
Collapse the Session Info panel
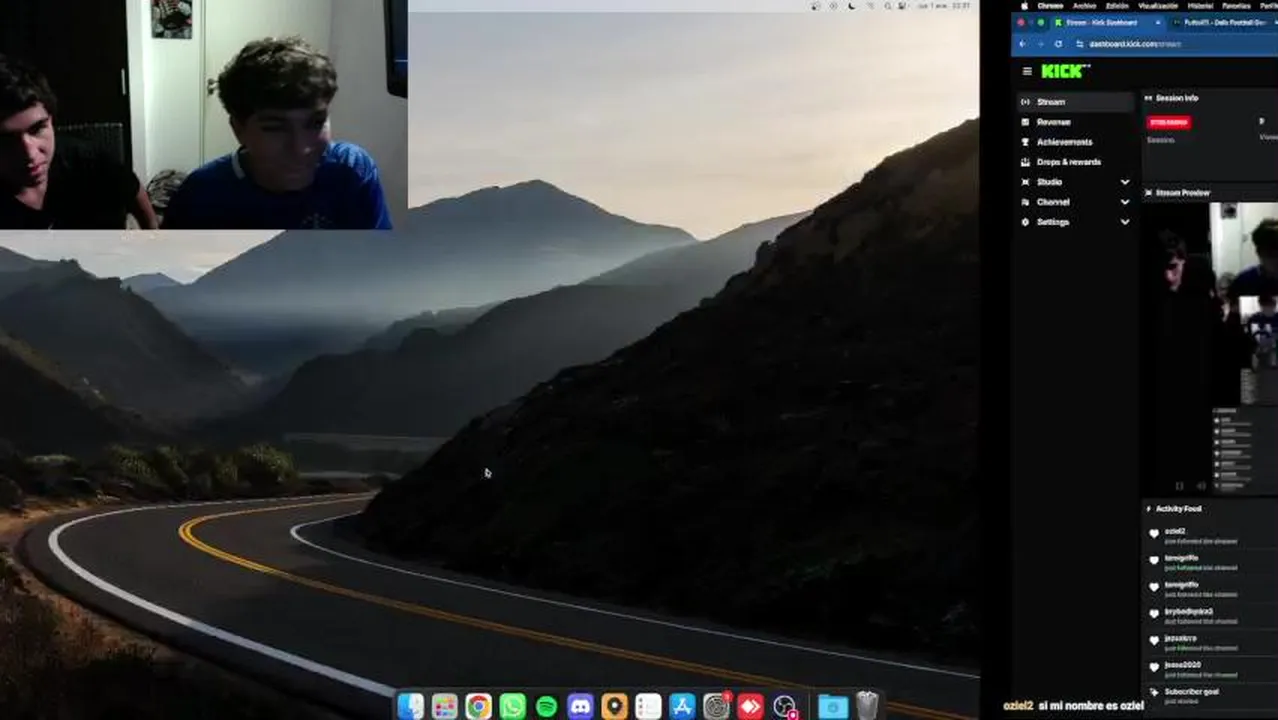pos(1149,98)
